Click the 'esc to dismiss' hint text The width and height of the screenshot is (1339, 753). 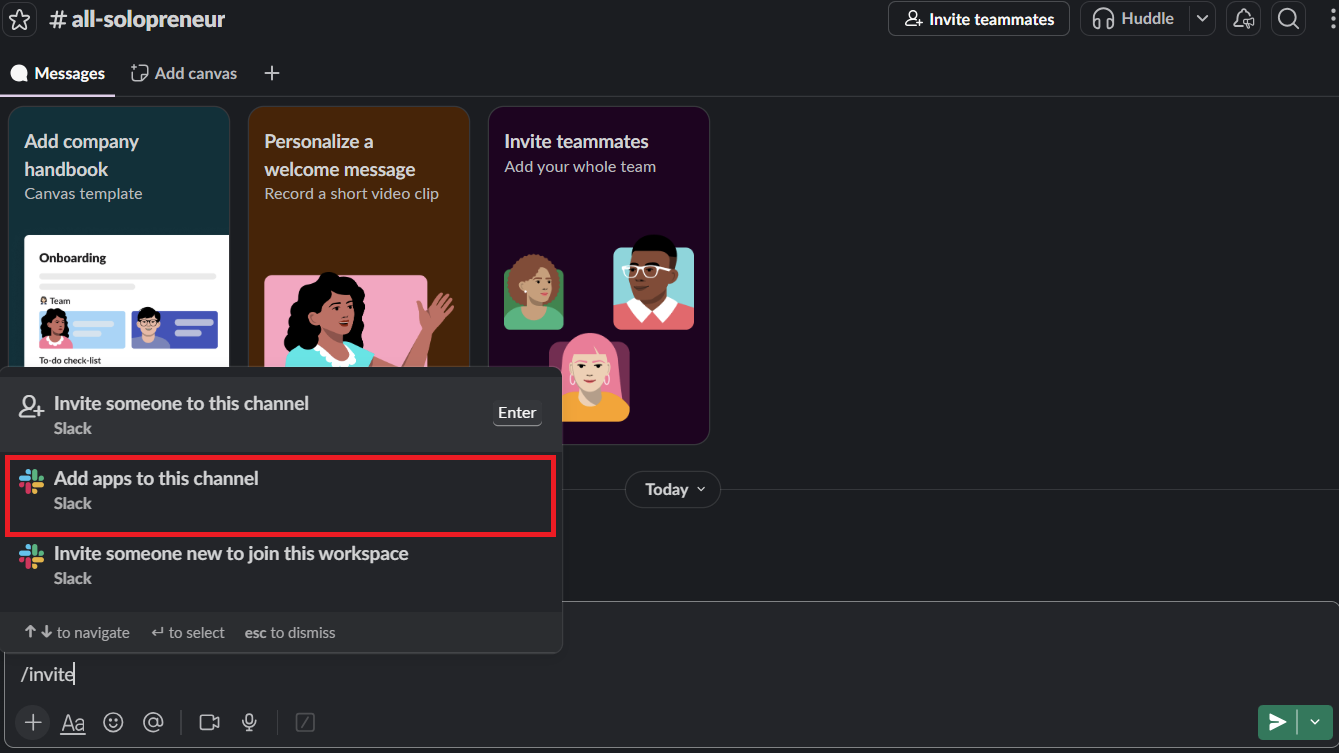[290, 633]
